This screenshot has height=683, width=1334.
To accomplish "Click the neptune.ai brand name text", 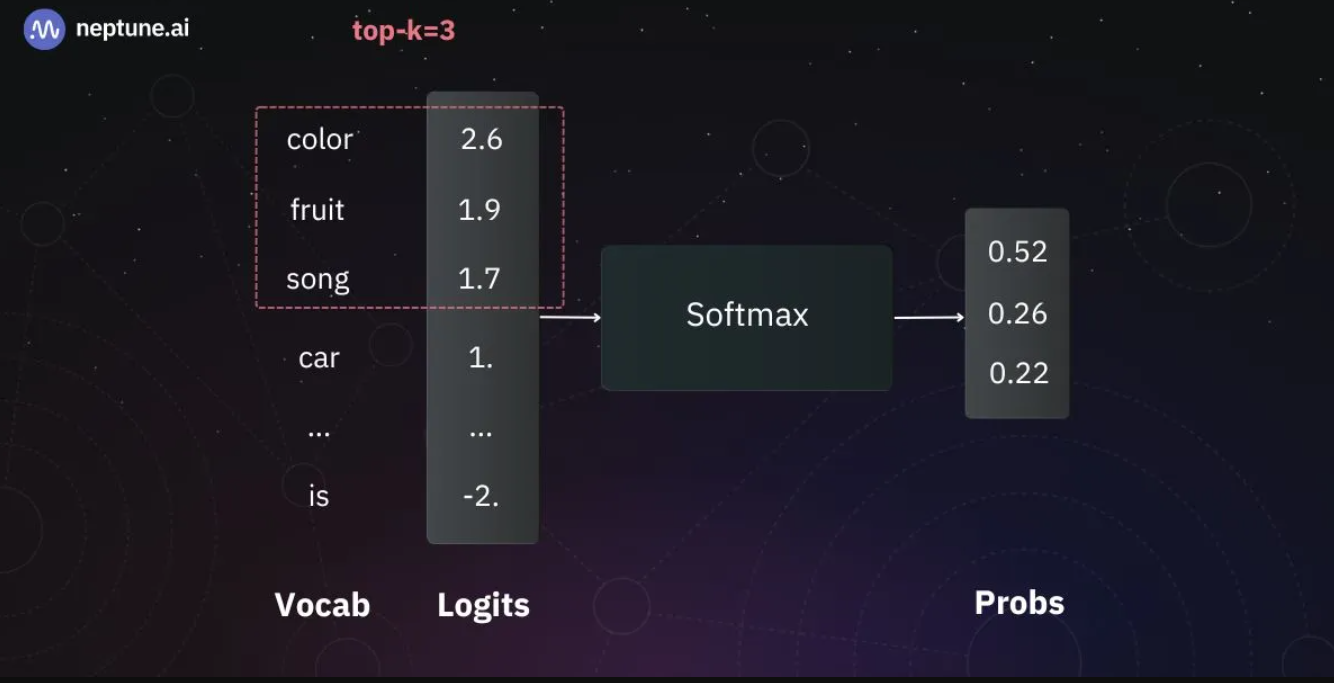I will point(132,29).
